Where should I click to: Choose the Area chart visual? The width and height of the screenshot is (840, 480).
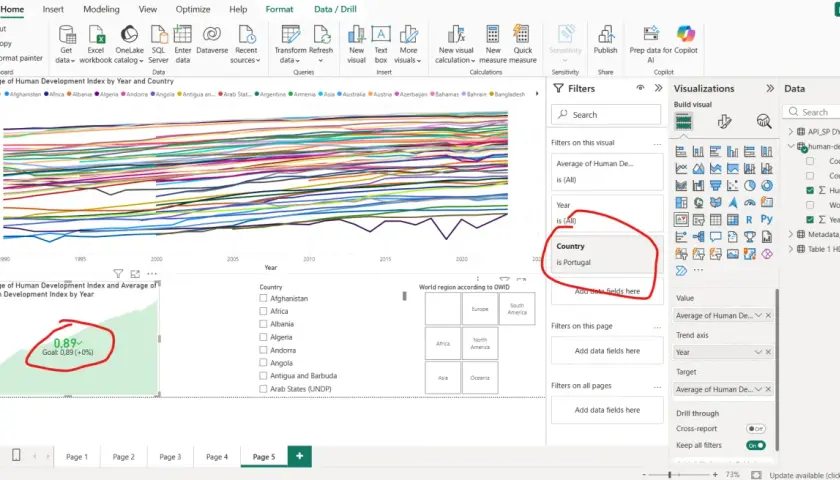(x=698, y=169)
